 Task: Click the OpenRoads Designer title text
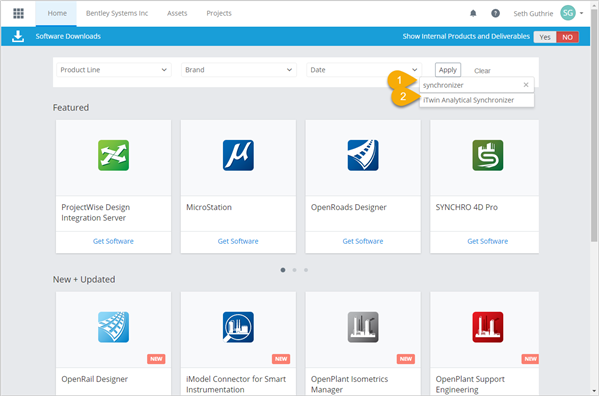[349, 207]
